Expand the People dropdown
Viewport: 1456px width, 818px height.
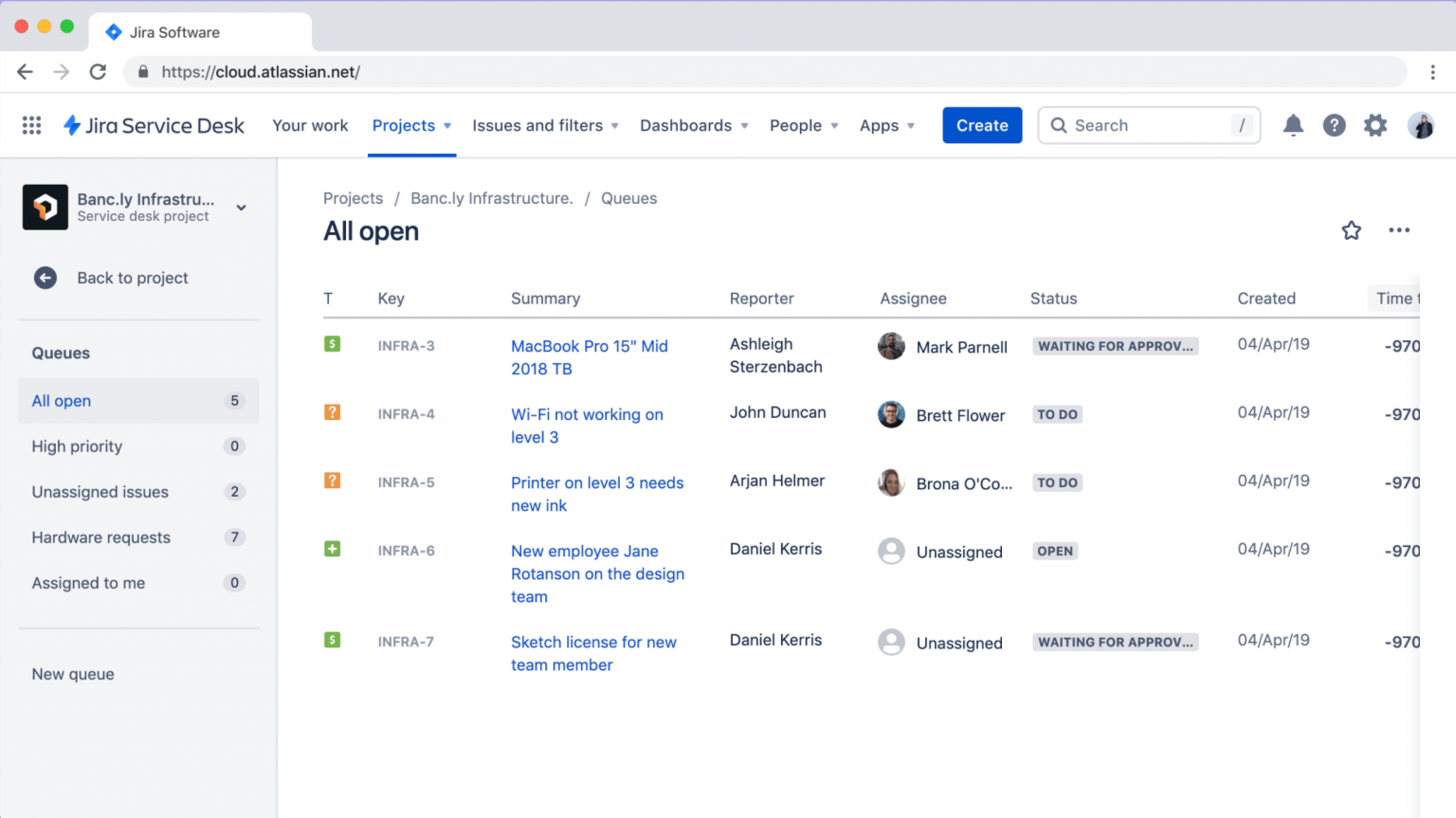(x=803, y=124)
